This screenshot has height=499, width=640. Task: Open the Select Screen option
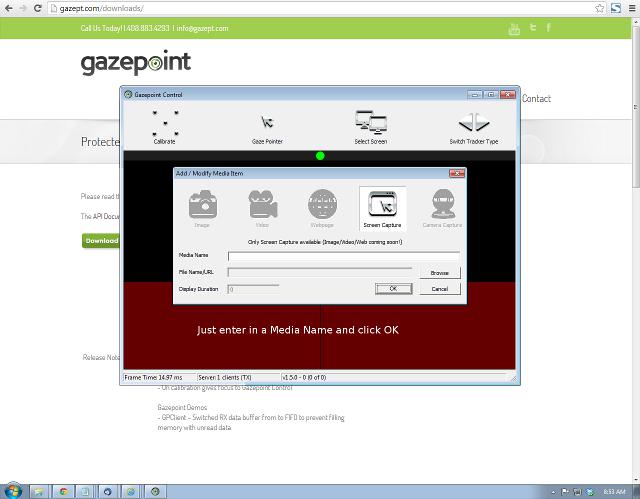pos(371,127)
